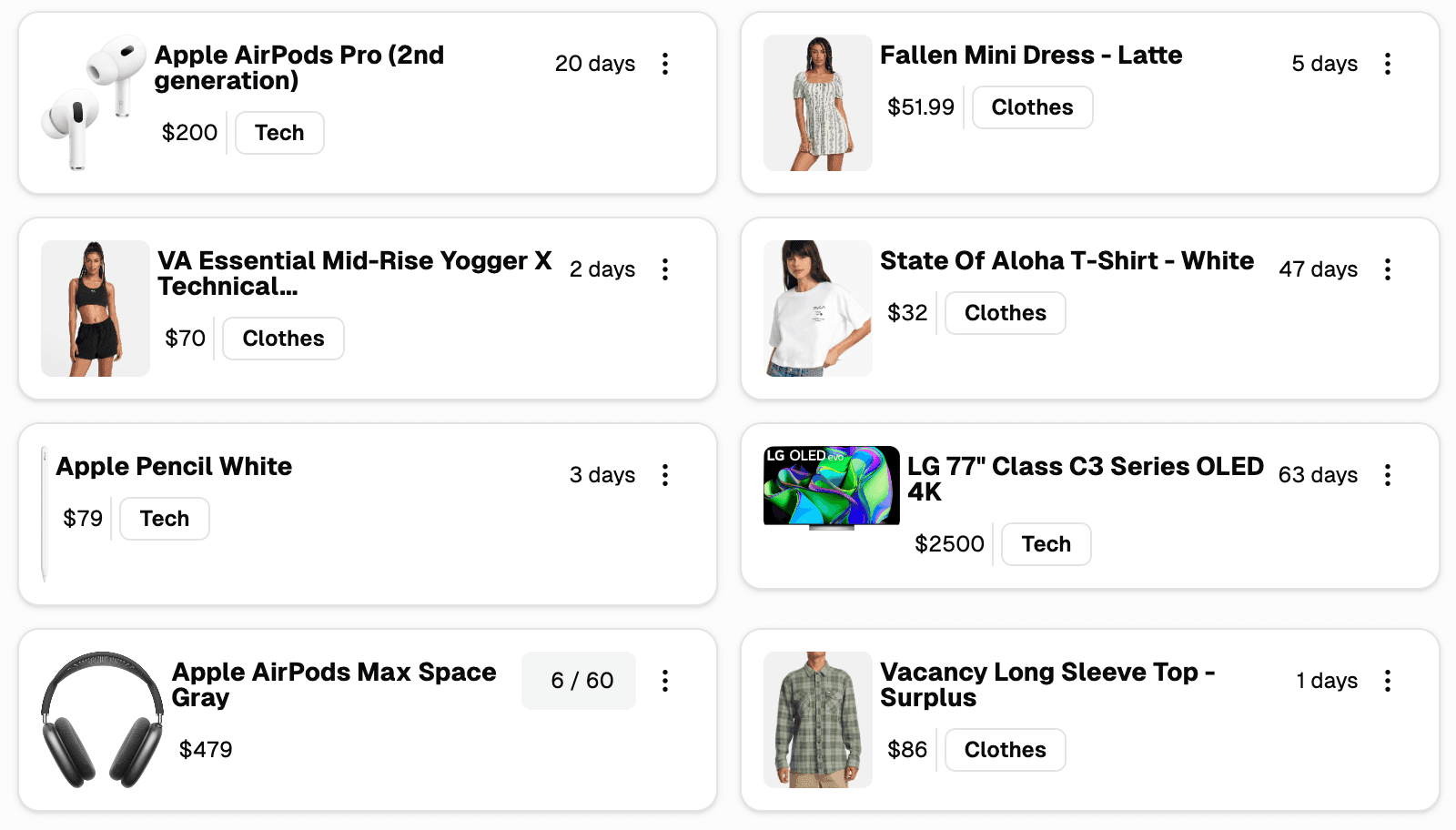Click Tech tag on LG OLED card
This screenshot has height=830, width=1456.
pyautogui.click(x=1046, y=544)
